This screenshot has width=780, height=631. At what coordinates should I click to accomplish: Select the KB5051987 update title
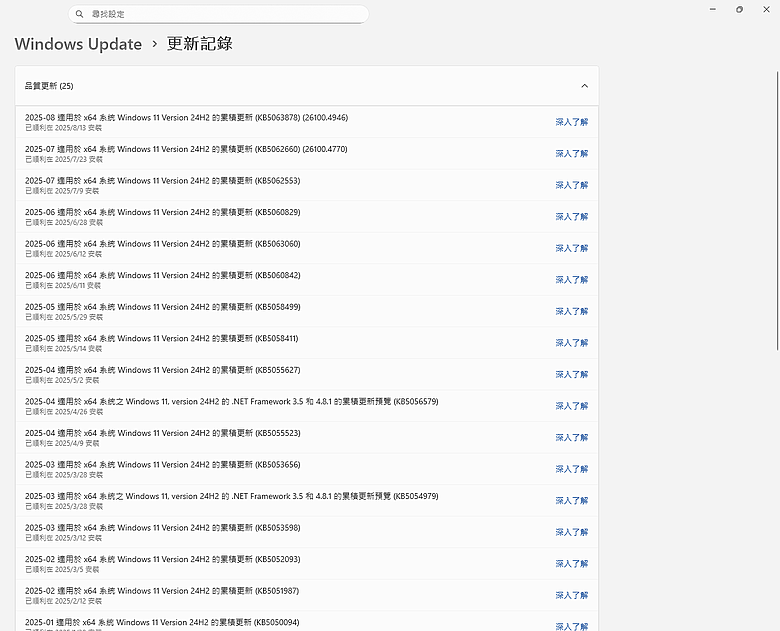click(x=162, y=591)
